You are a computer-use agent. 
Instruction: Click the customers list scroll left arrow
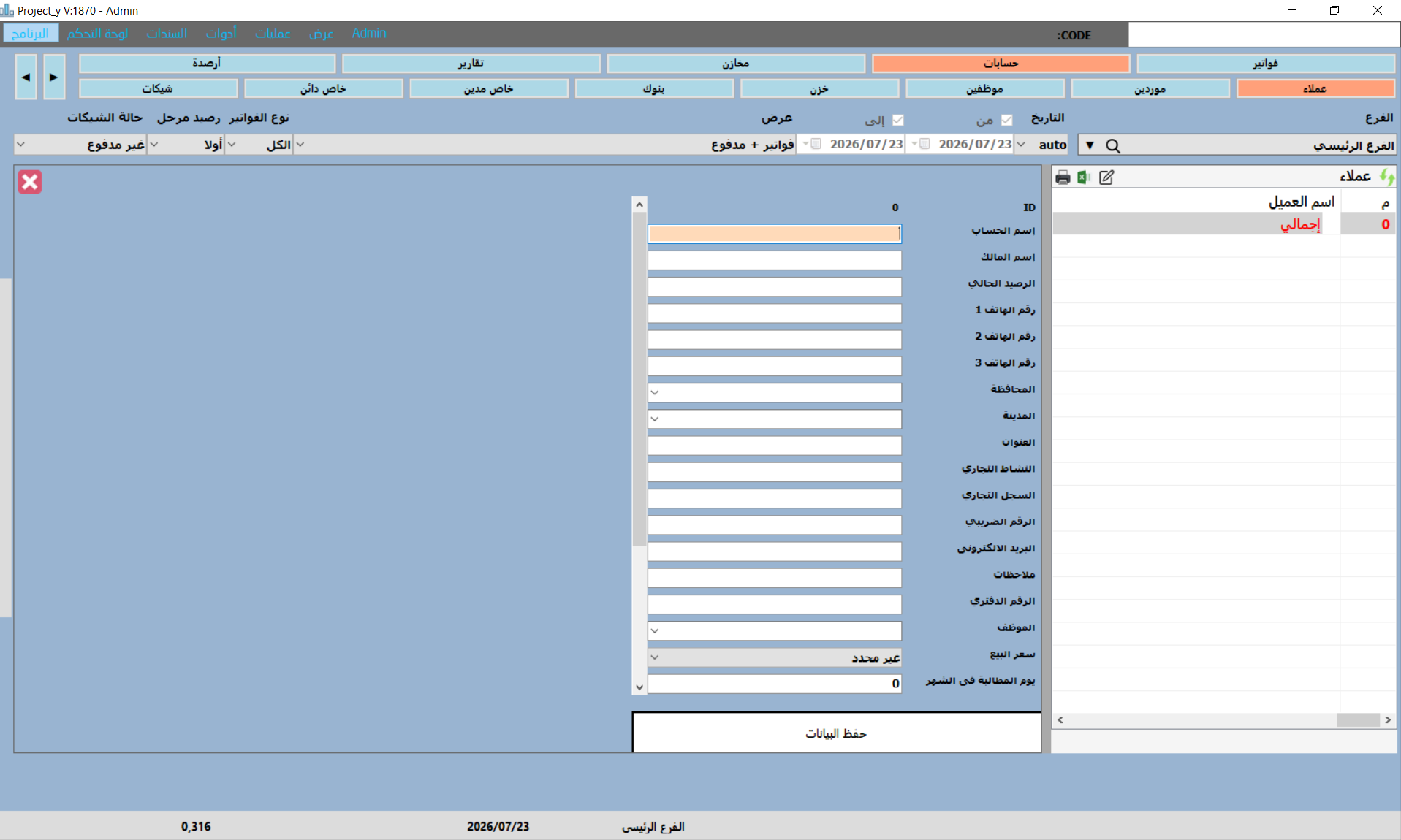click(1060, 720)
